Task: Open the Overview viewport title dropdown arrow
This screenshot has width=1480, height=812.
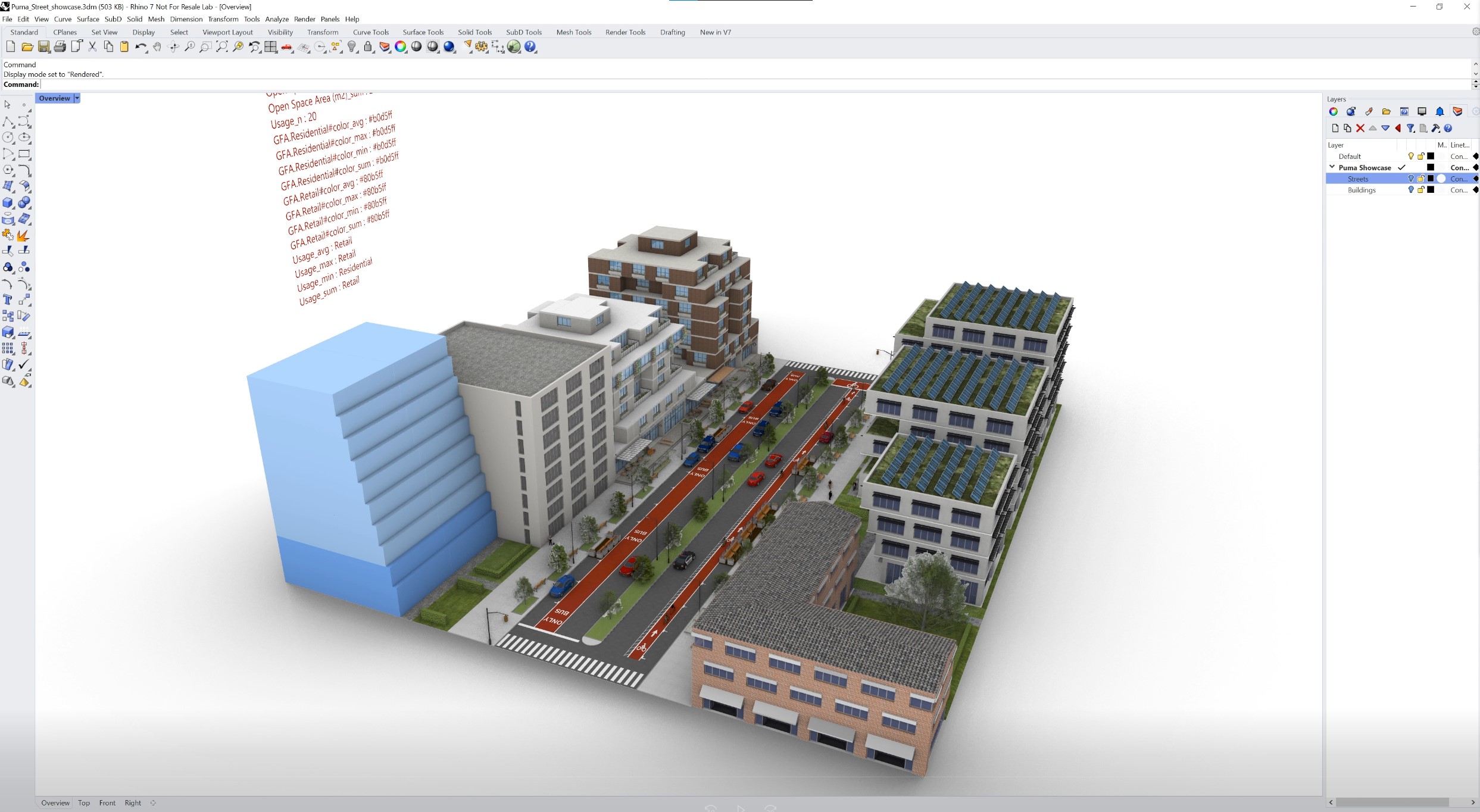Action: (x=77, y=98)
